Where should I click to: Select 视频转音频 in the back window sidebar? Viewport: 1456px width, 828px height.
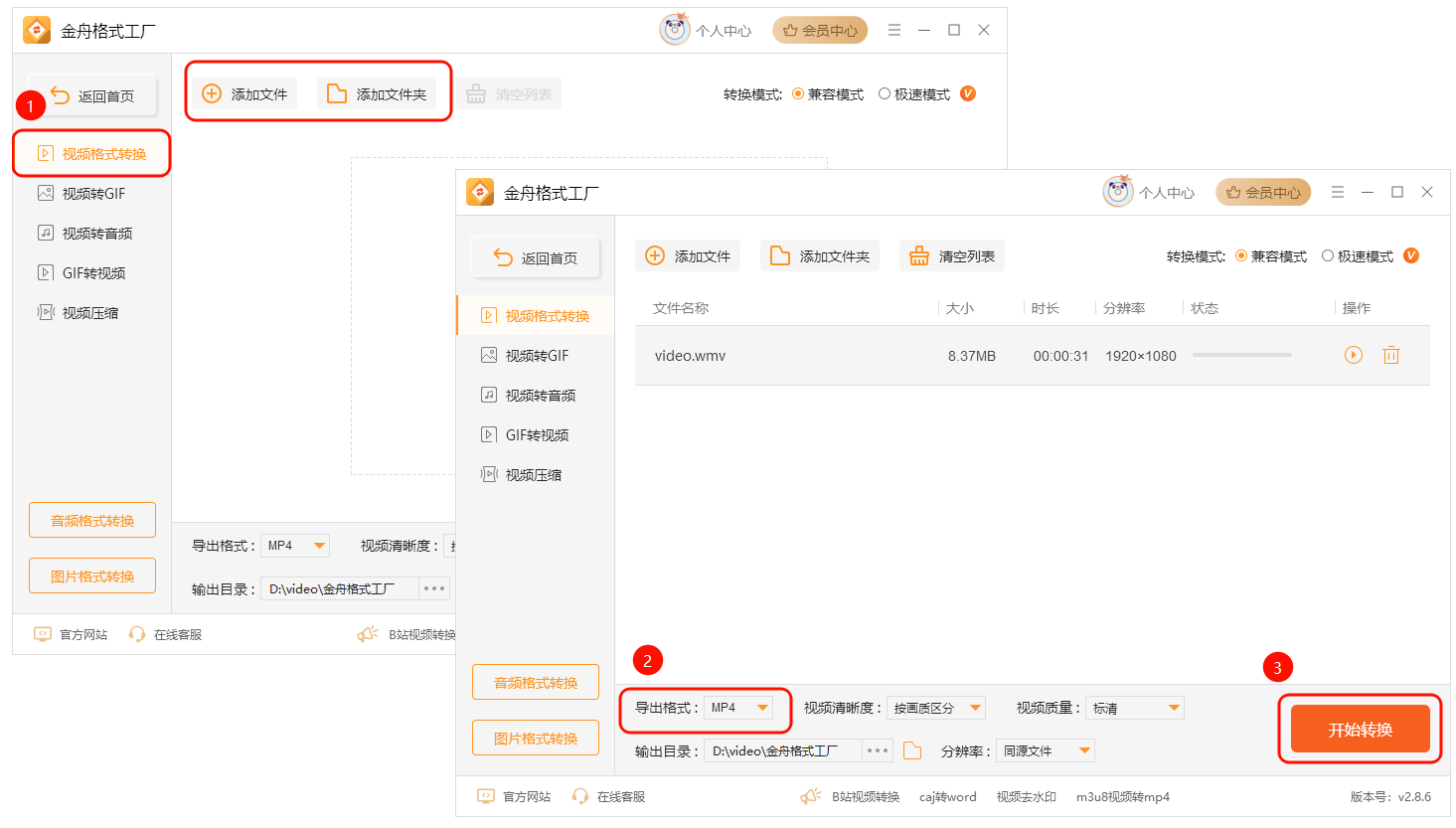(x=92, y=233)
